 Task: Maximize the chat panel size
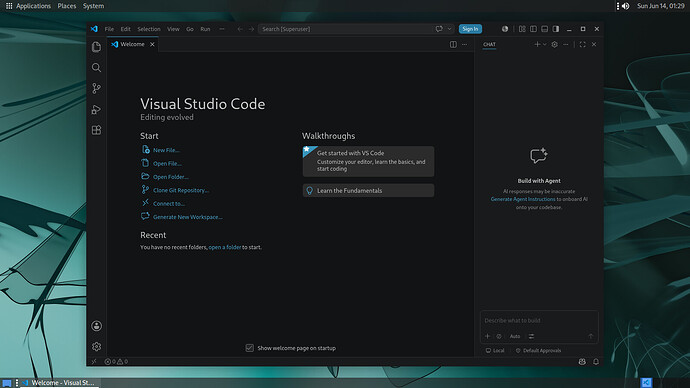point(583,44)
